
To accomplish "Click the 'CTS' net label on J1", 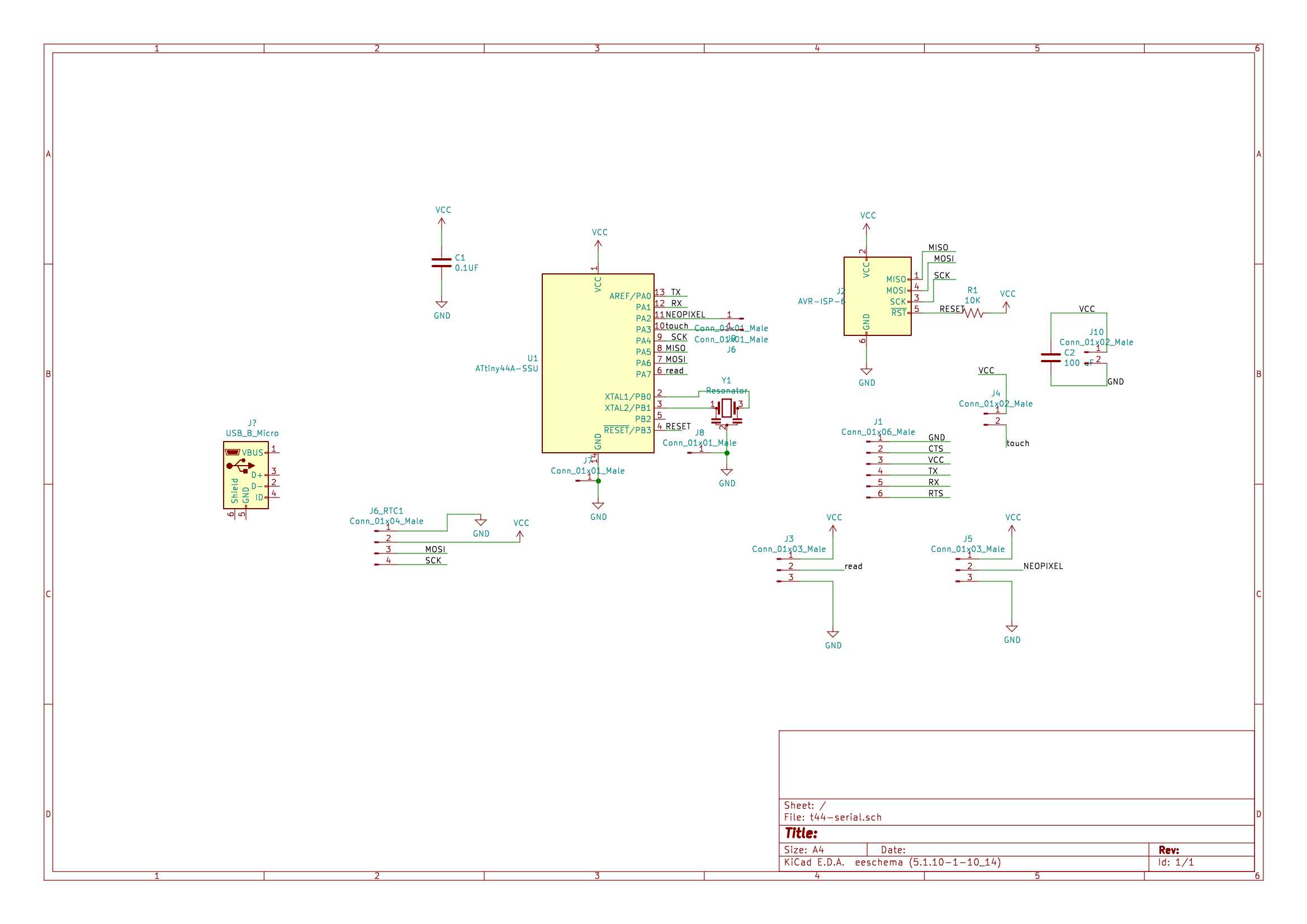I will click(x=936, y=449).
